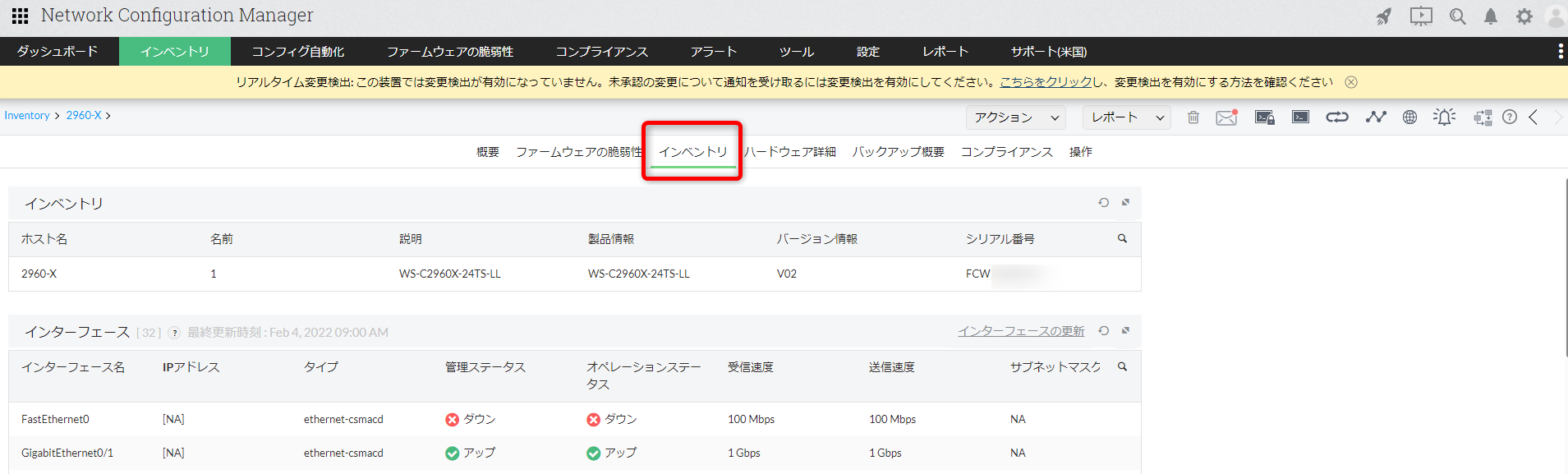Open the vertical three-dot overflow menu

click(x=1561, y=52)
